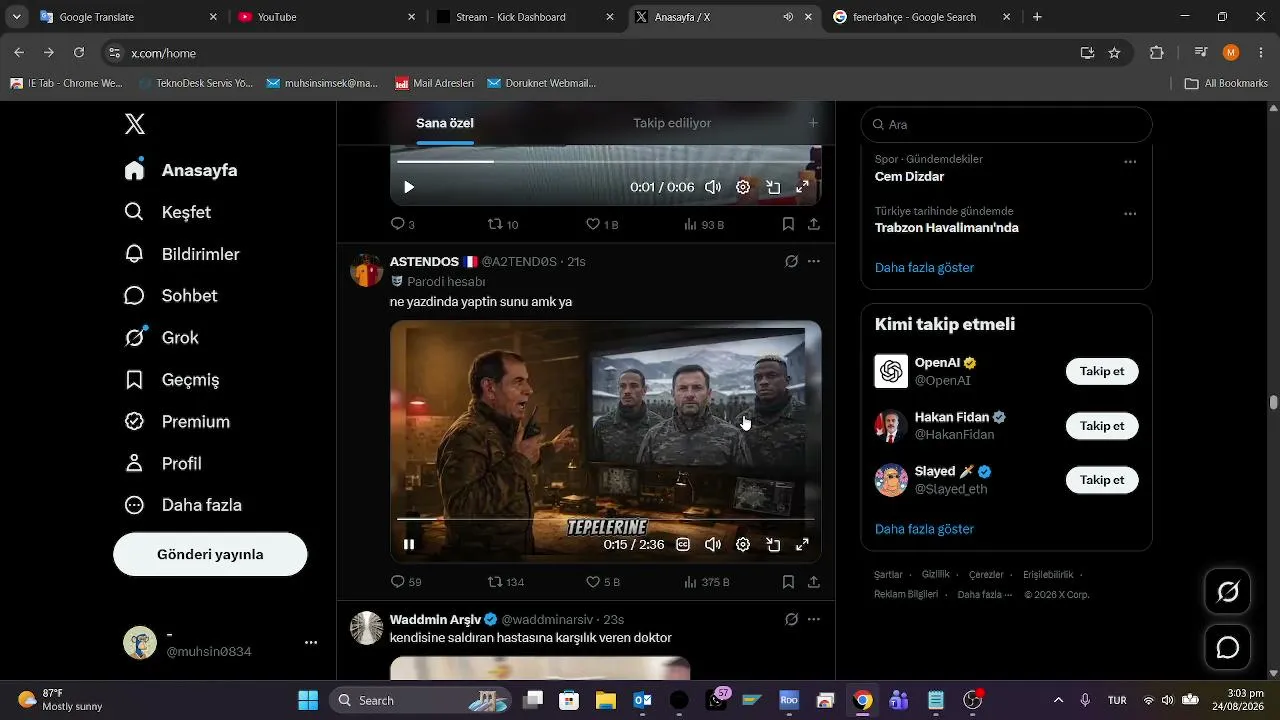This screenshot has width=1280, height=720.
Task: Open settings gear on top video
Action: [743, 187]
